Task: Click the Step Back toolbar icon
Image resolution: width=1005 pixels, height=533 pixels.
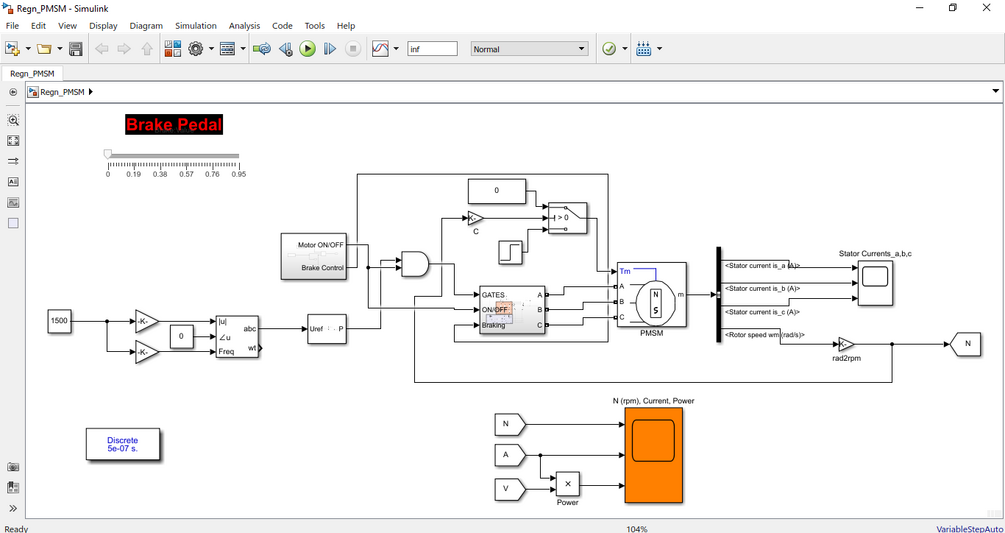Action: (x=286, y=49)
